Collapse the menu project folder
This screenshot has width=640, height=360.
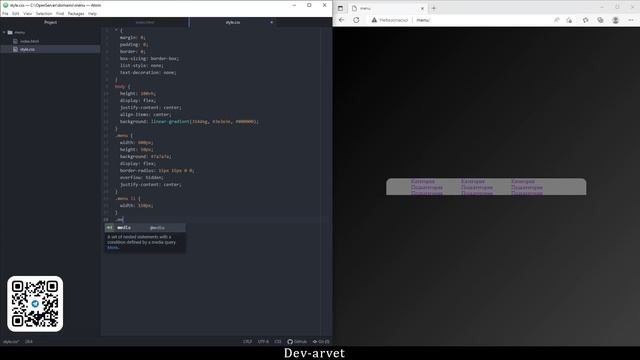[x=4, y=32]
